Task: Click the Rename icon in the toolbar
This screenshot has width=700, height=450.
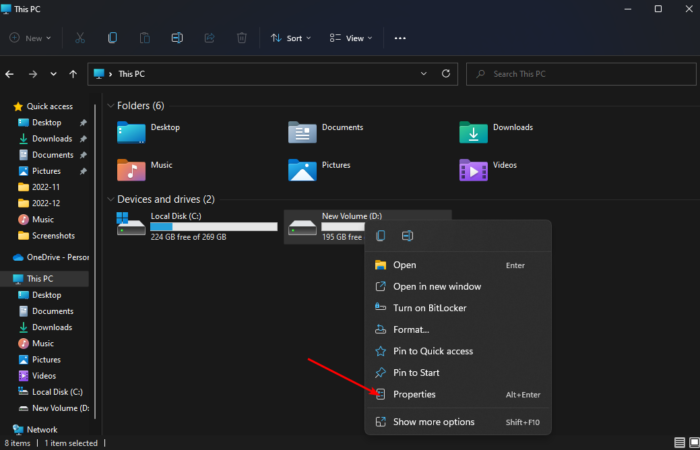Action: [x=177, y=38]
